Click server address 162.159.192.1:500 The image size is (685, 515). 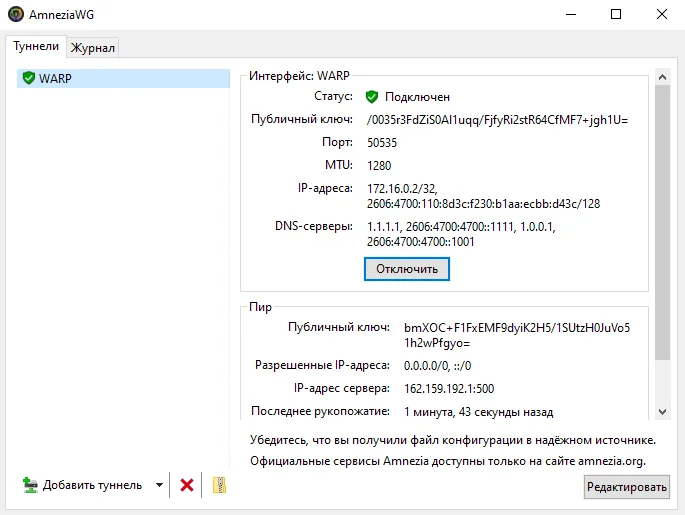(449, 388)
